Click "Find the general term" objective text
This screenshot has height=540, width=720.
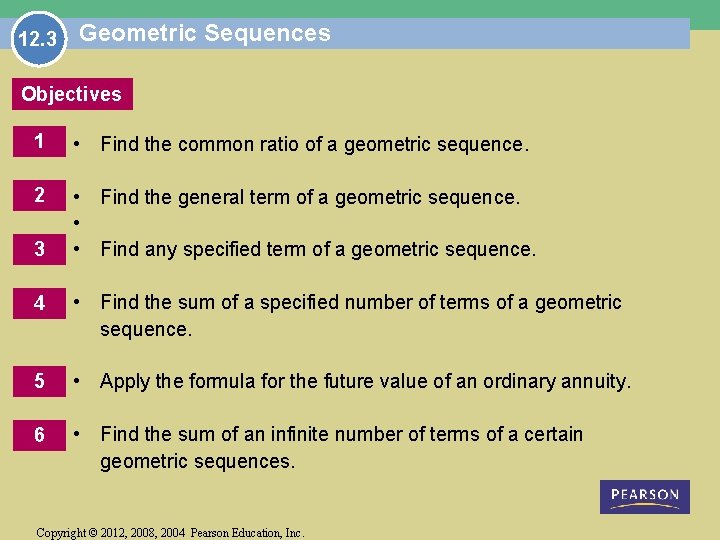click(x=310, y=197)
